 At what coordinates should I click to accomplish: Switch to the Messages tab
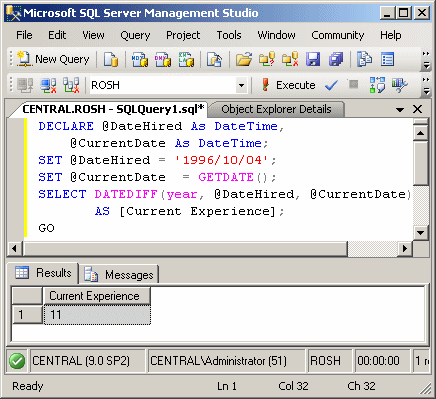click(119, 275)
